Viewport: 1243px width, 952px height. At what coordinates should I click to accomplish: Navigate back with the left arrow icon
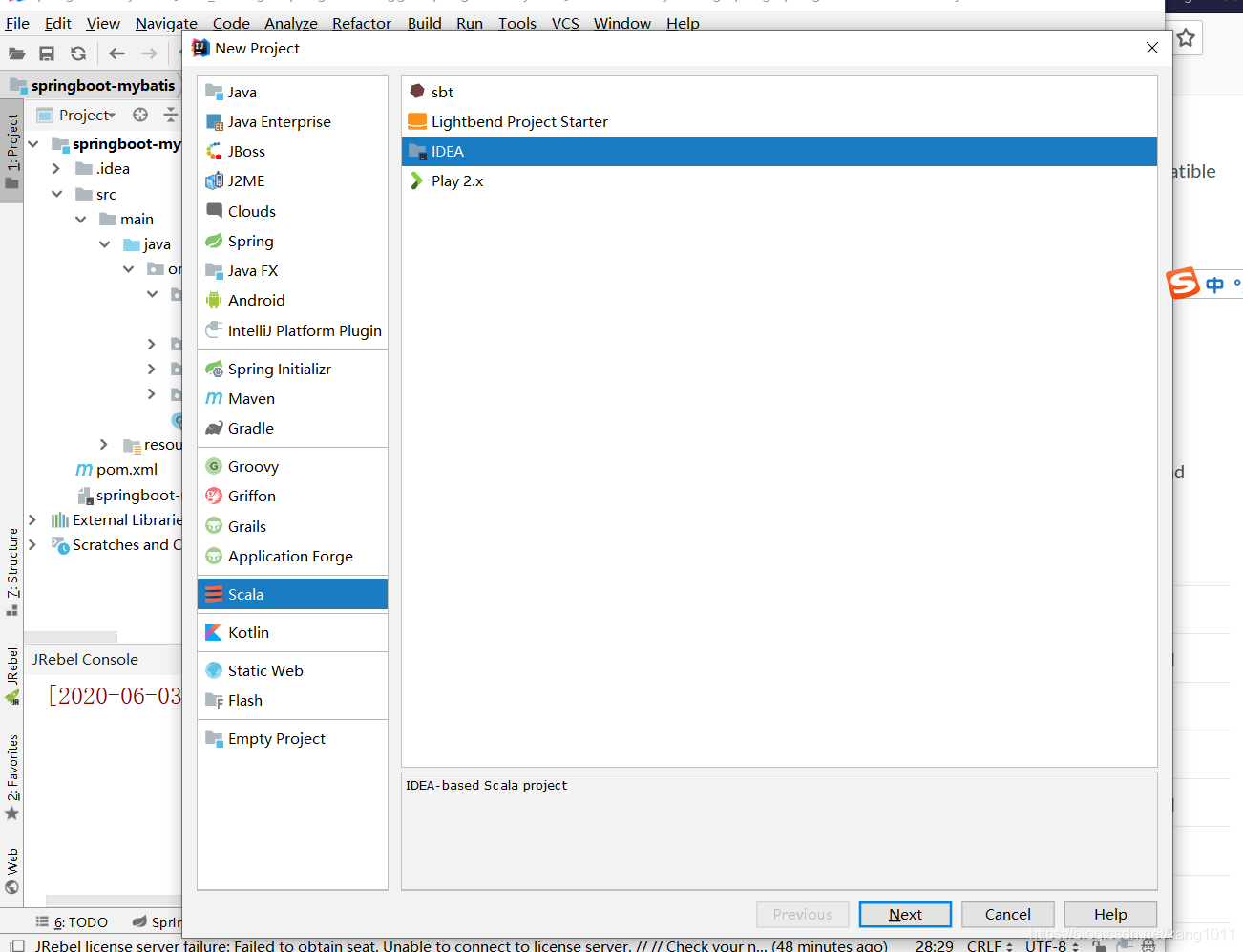116,53
